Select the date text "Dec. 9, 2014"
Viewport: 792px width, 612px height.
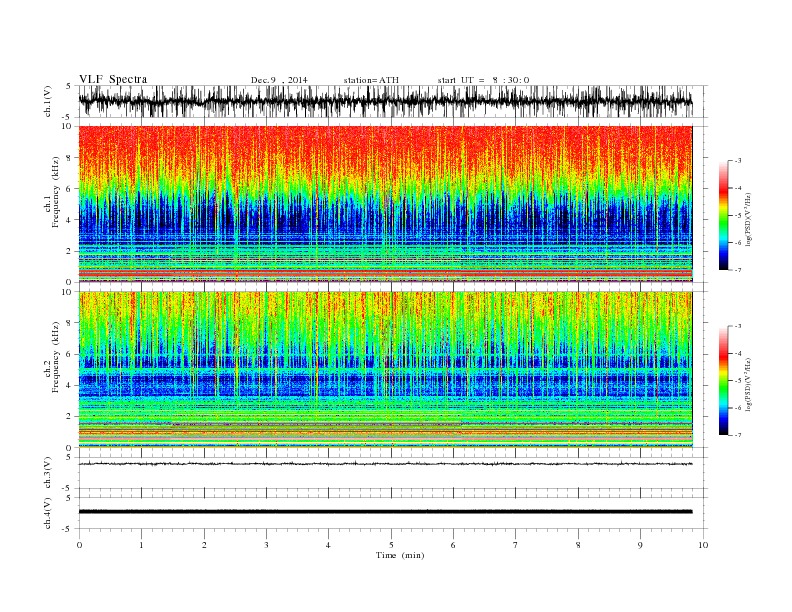pyautogui.click(x=279, y=80)
